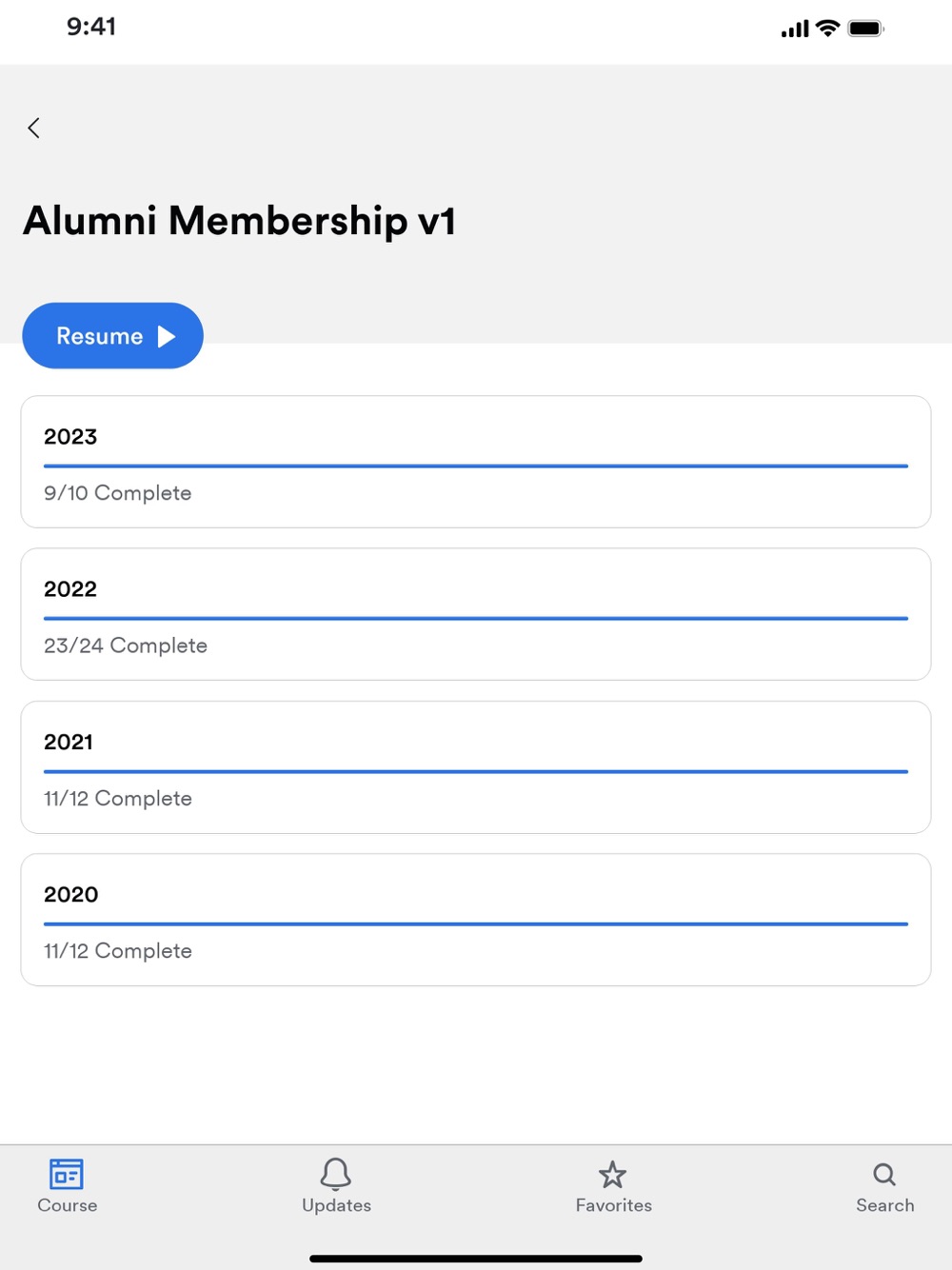Click the cellular signal bars icon
This screenshot has height=1270, width=952.
[795, 30]
